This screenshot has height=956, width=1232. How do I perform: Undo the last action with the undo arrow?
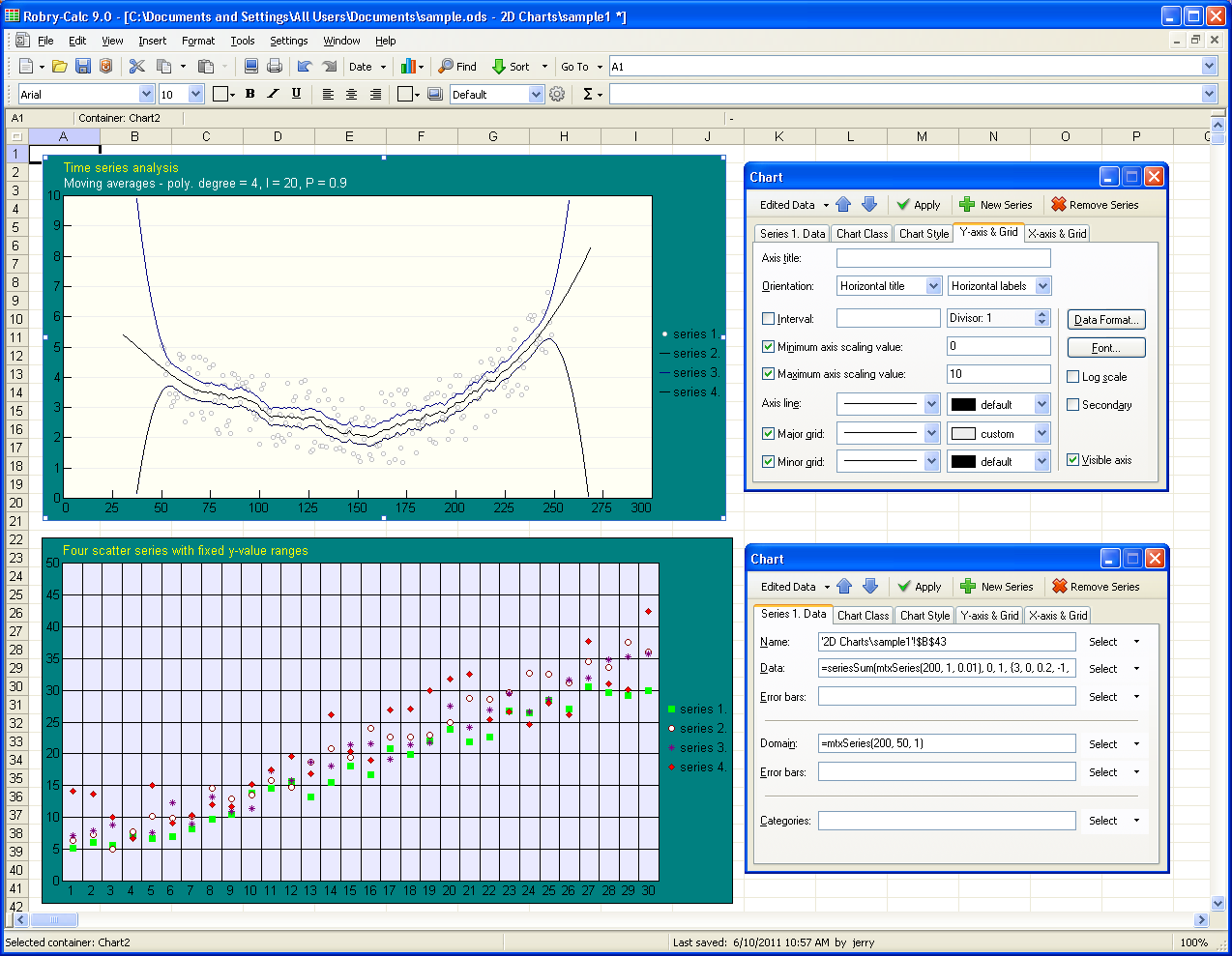(x=305, y=67)
